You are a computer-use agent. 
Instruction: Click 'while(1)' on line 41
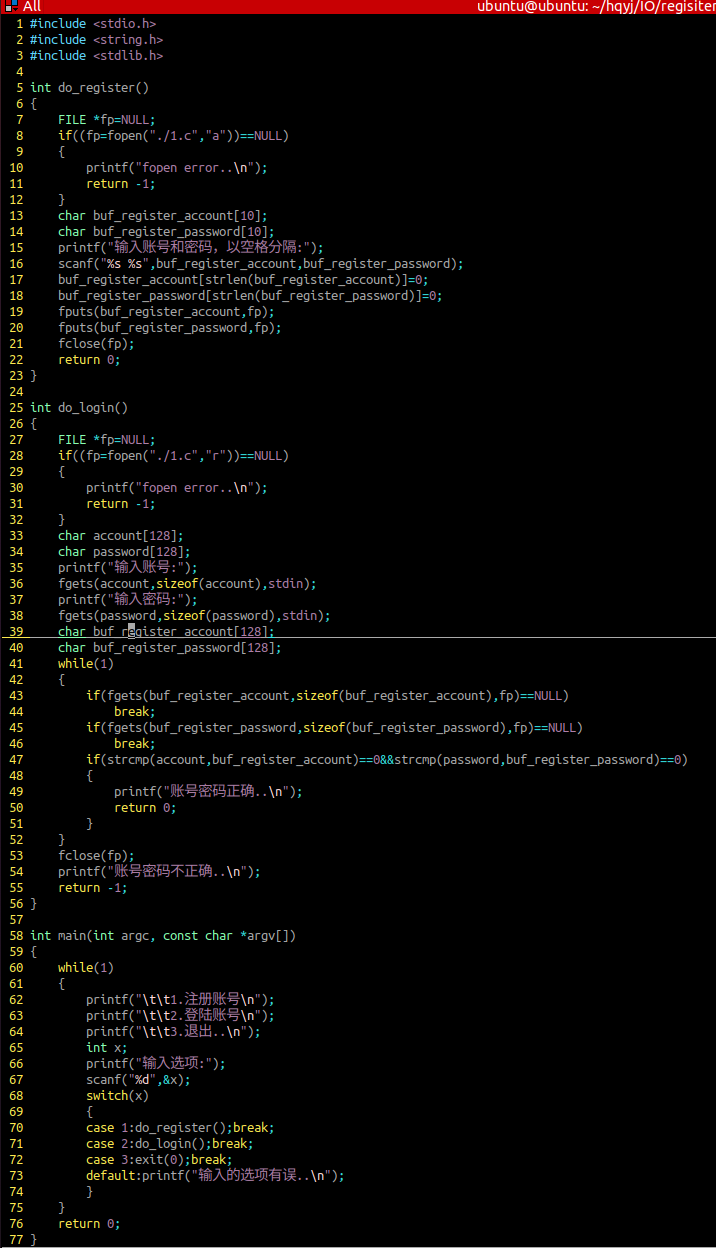tap(86, 664)
